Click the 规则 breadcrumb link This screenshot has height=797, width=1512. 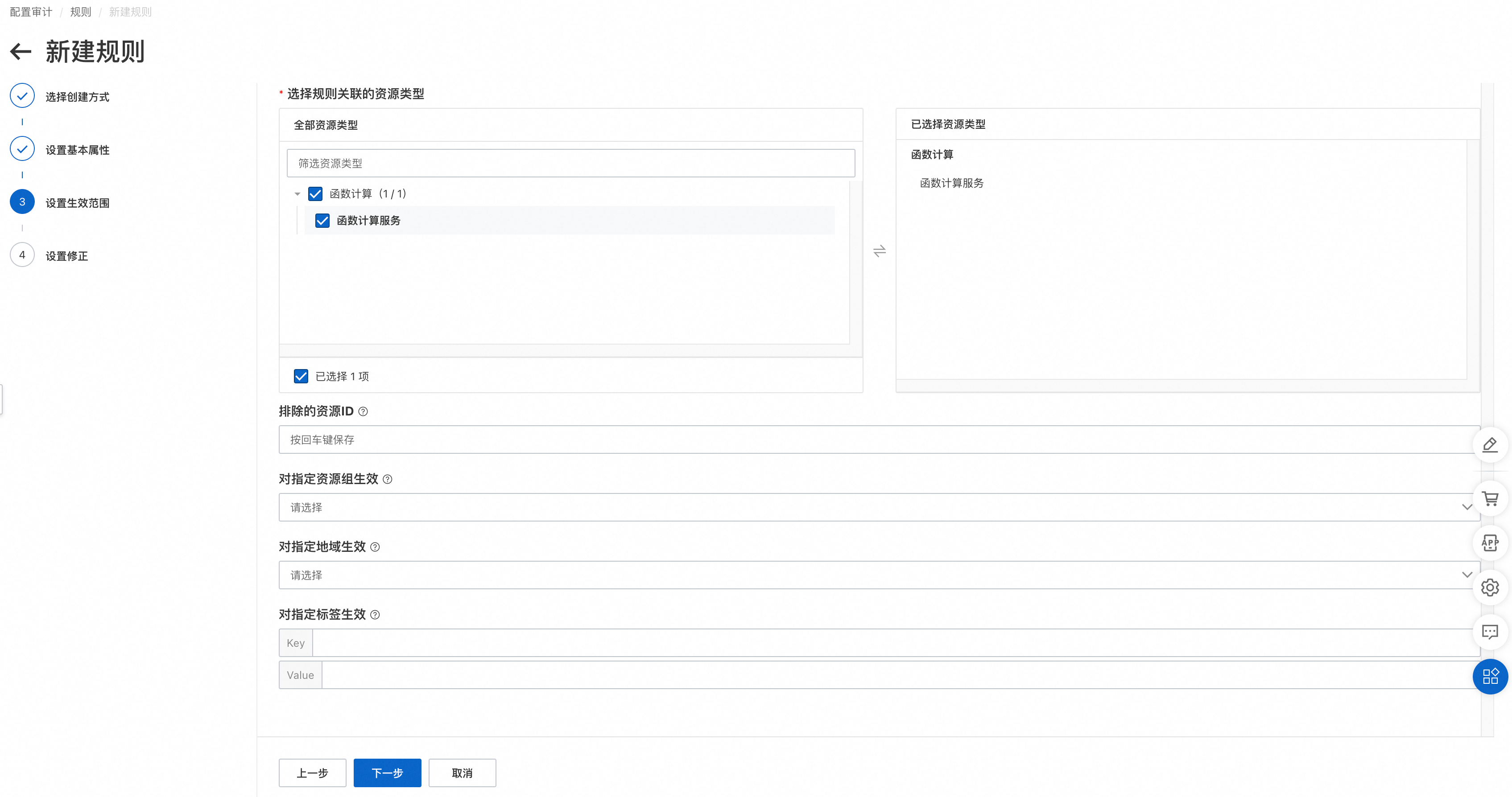(80, 12)
